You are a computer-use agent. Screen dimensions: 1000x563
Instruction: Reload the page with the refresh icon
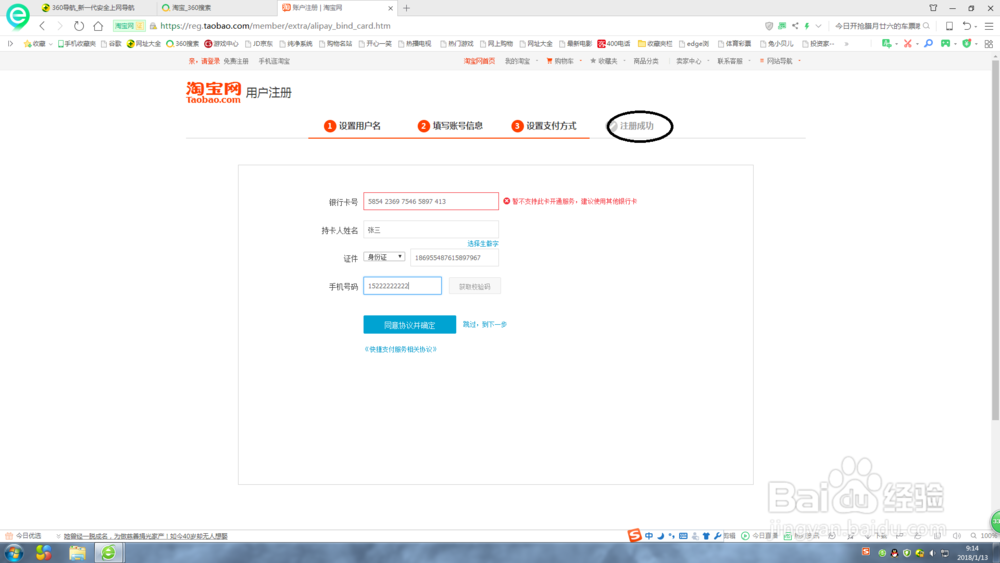tap(78, 26)
